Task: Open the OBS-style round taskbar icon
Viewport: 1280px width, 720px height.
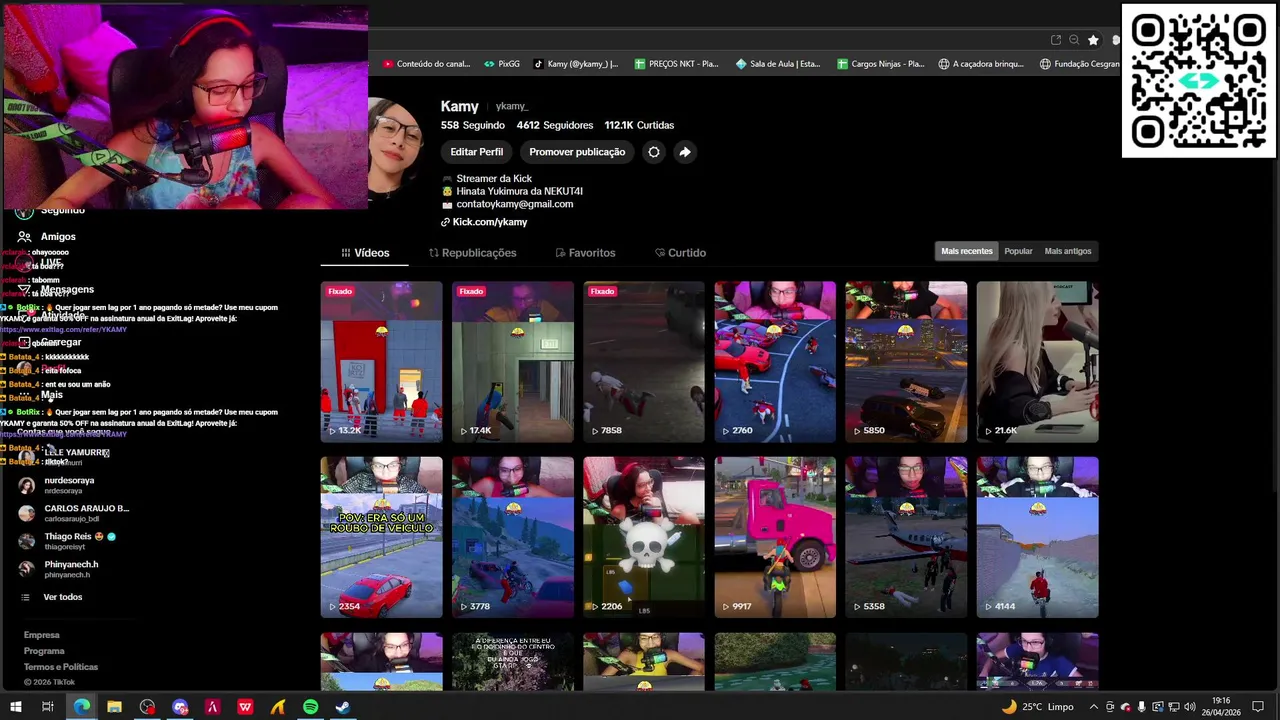Action: pyautogui.click(x=147, y=707)
